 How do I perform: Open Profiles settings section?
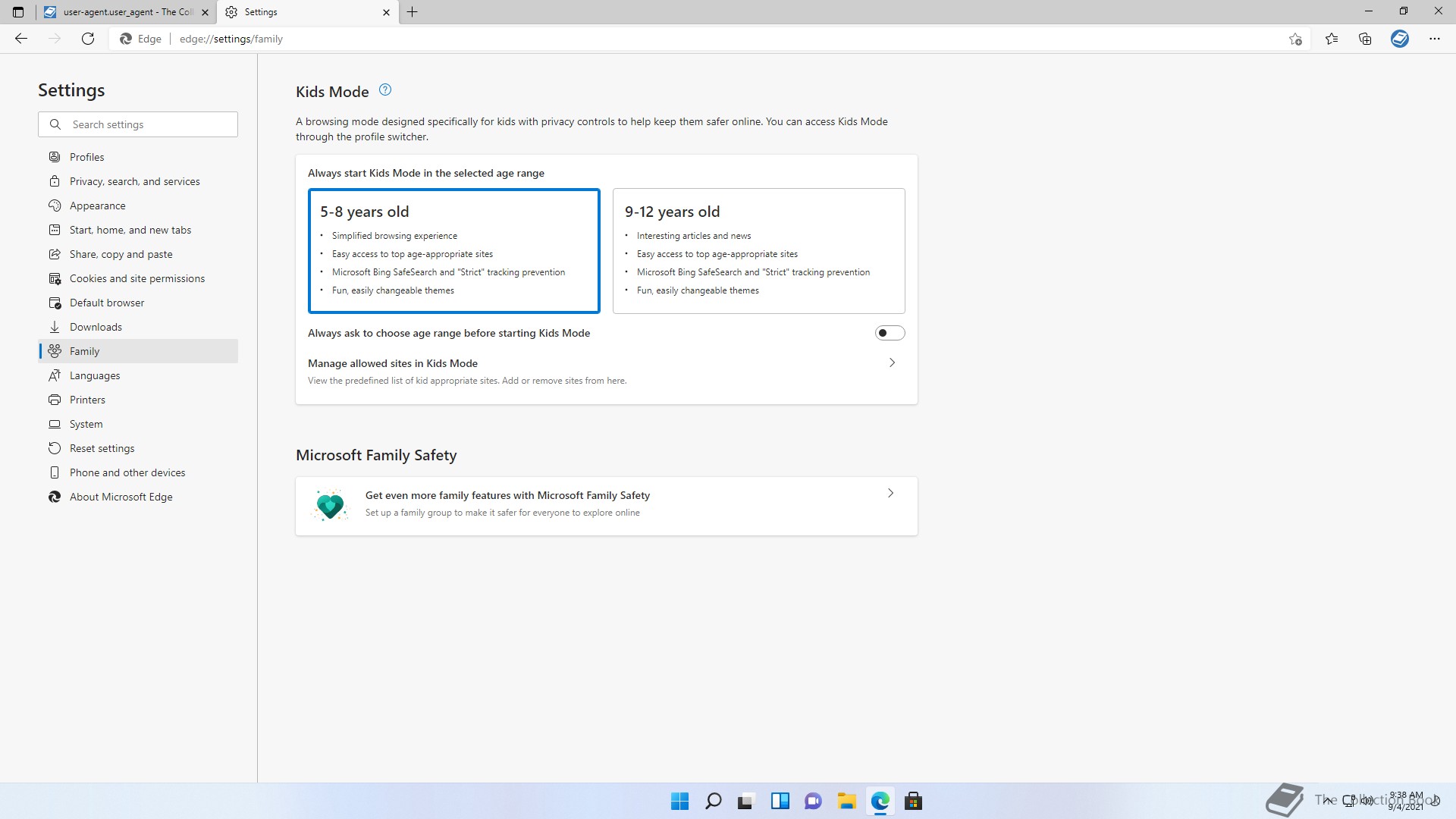pyautogui.click(x=138, y=157)
